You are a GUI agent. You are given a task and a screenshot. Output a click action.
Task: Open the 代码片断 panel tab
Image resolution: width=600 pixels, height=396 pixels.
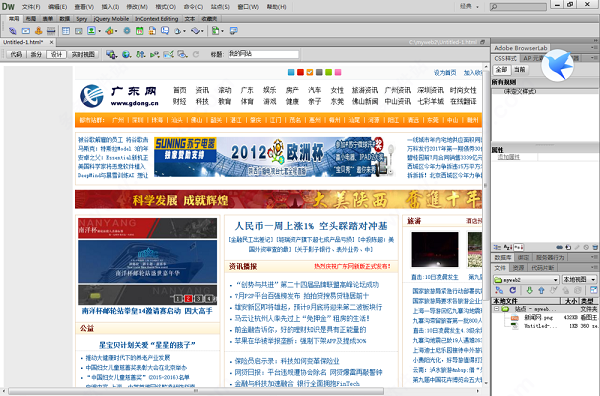(543, 268)
